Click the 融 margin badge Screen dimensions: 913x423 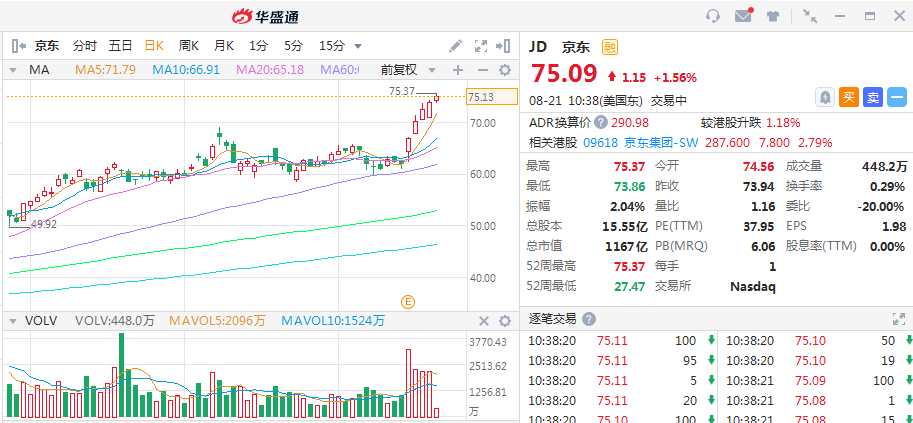[x=610, y=47]
